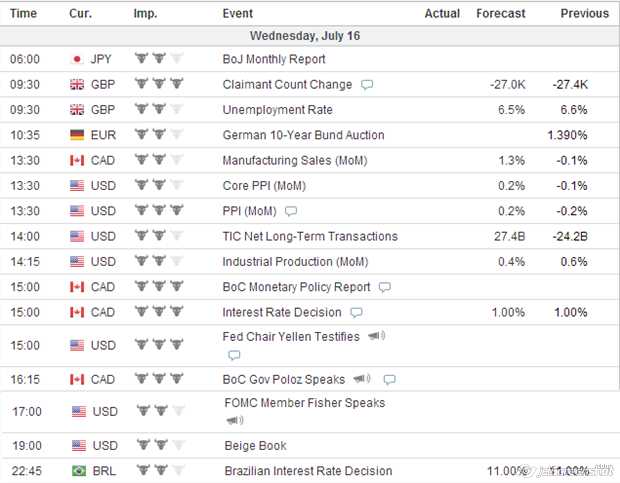Click the Brazil flag icon in BRL row

[79, 471]
